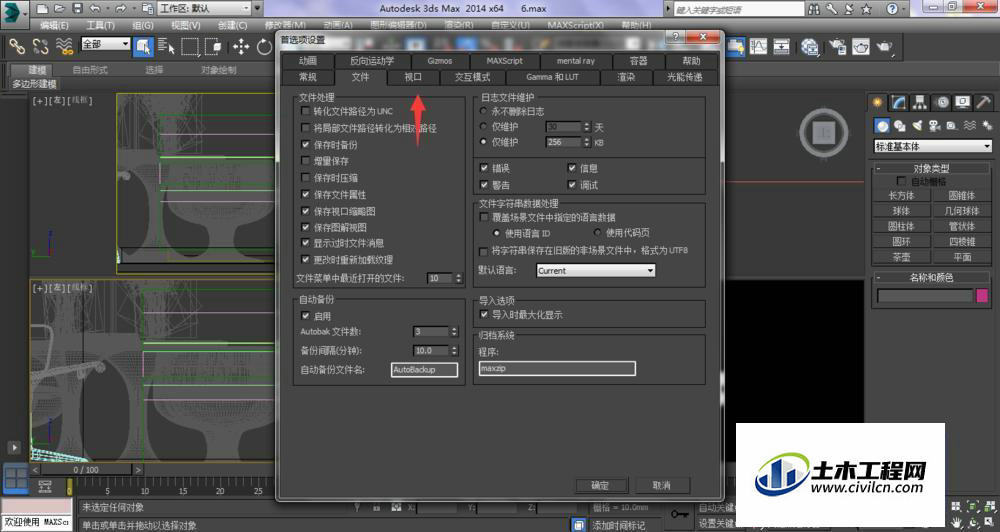This screenshot has height=532, width=1000.
Task: Select 使用代码页 radio button
Action: click(x=598, y=233)
